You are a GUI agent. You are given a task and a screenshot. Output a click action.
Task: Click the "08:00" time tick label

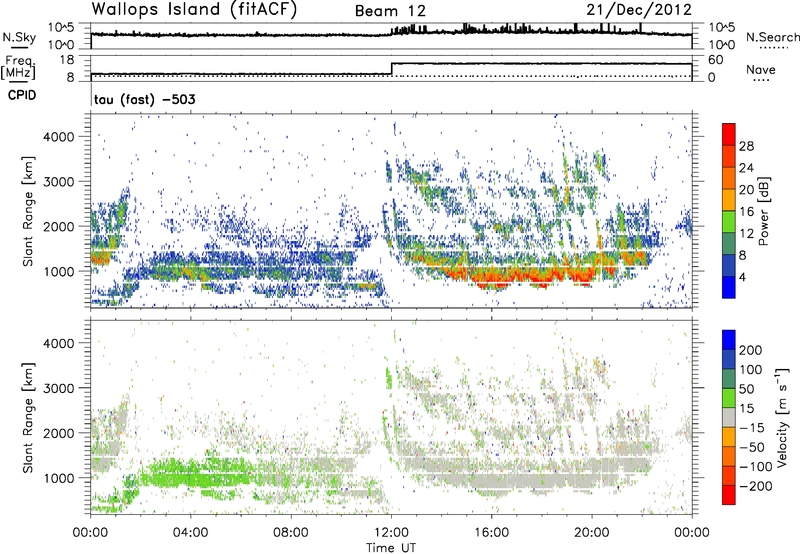tap(291, 533)
